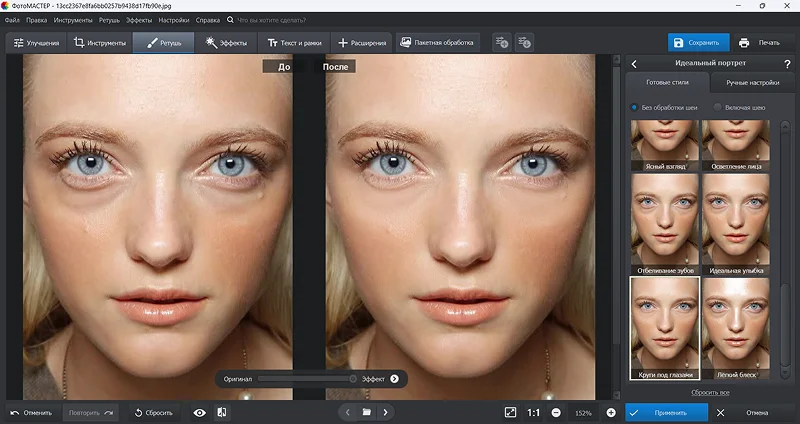The image size is (800, 424).
Task: Open help question mark icon
Action: [x=787, y=64]
